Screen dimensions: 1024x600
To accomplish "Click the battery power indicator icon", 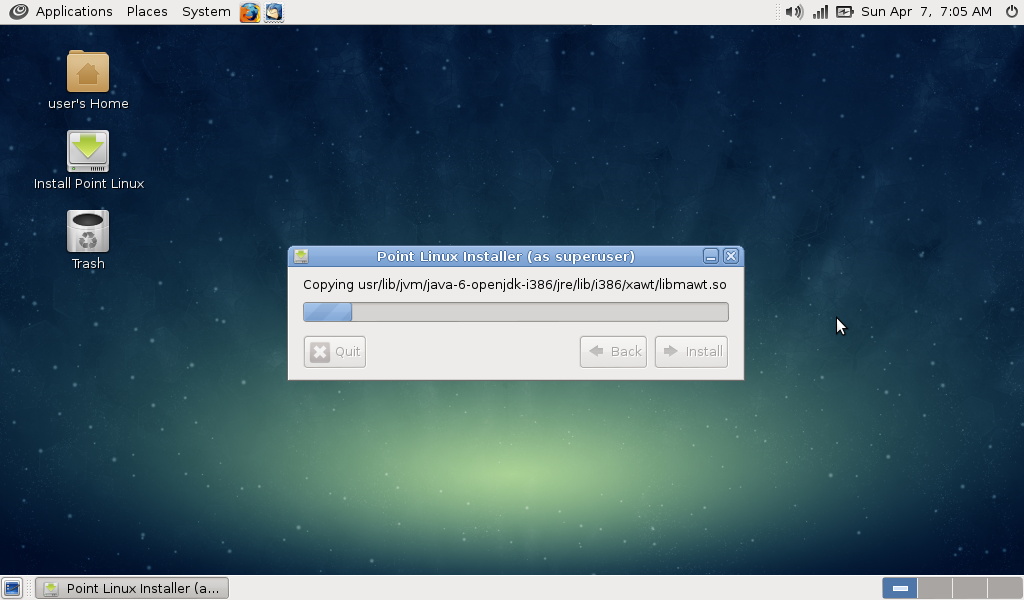I will coord(844,12).
